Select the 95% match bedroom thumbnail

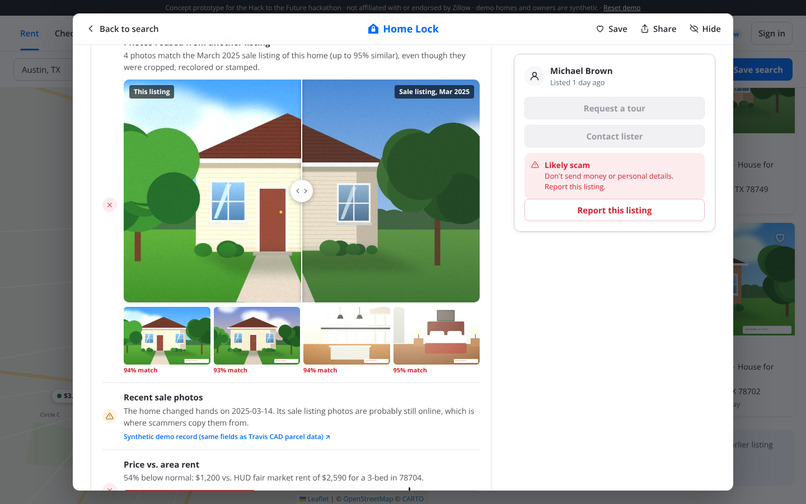436,336
